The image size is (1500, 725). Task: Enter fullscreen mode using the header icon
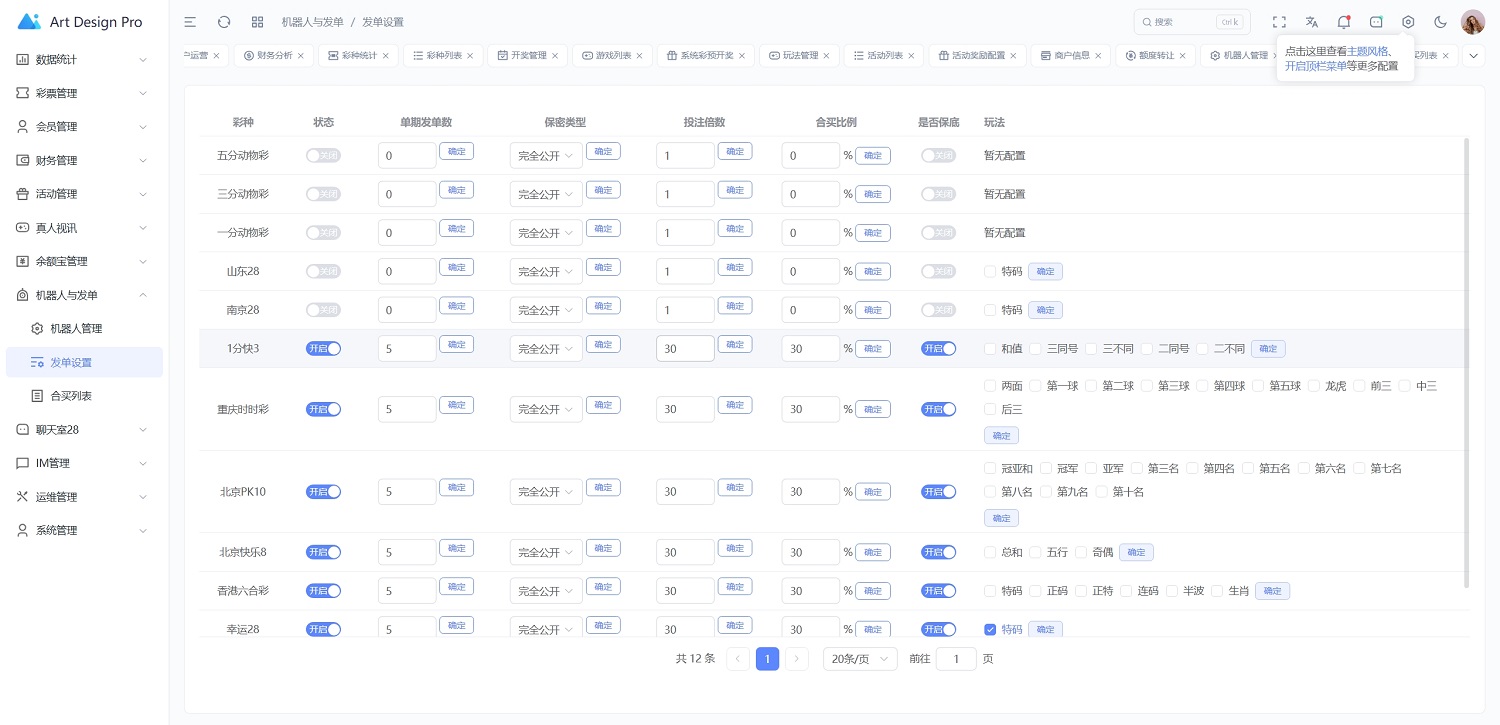pyautogui.click(x=1279, y=22)
